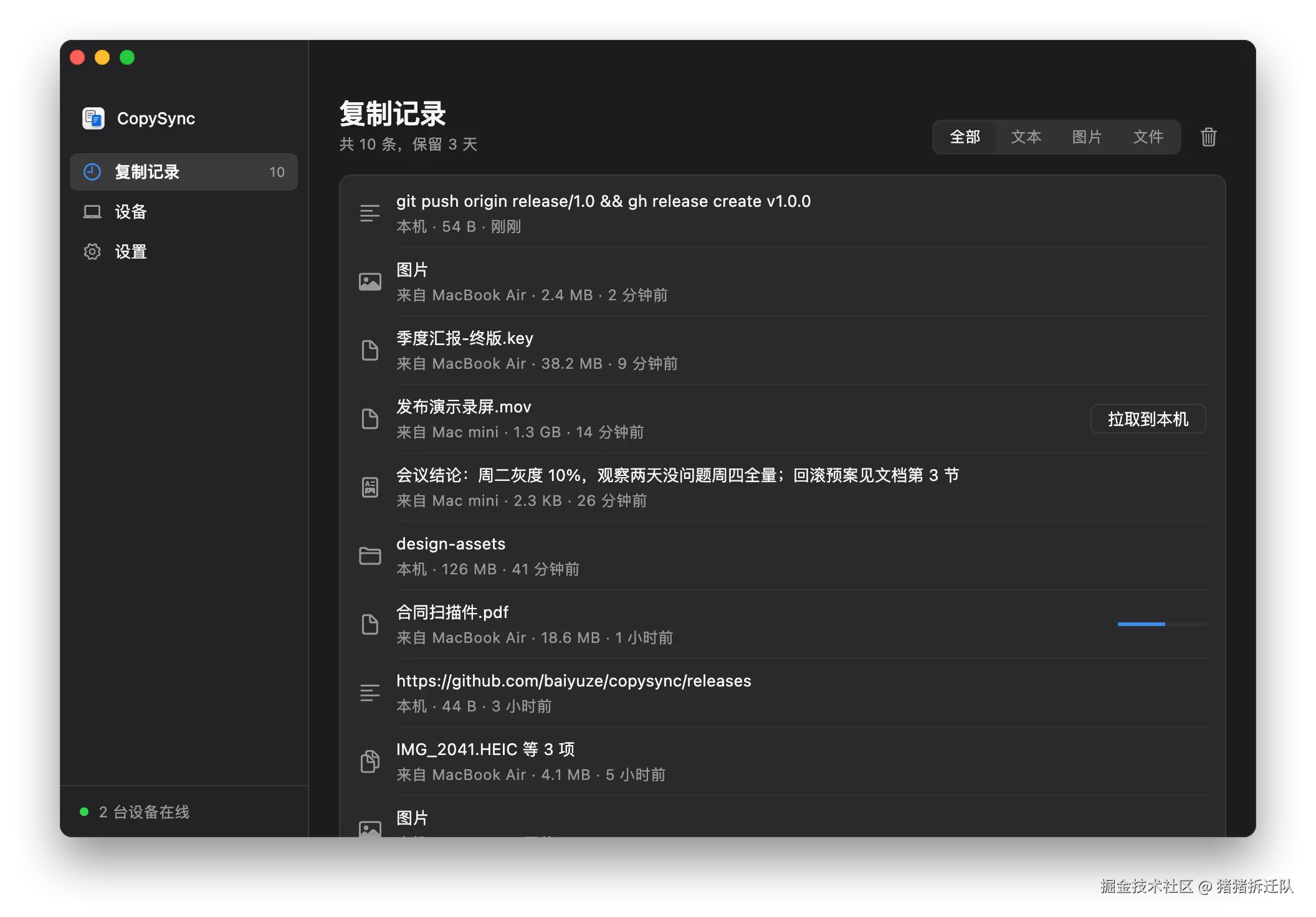Click the laptop icon beside 设备

pos(92,212)
